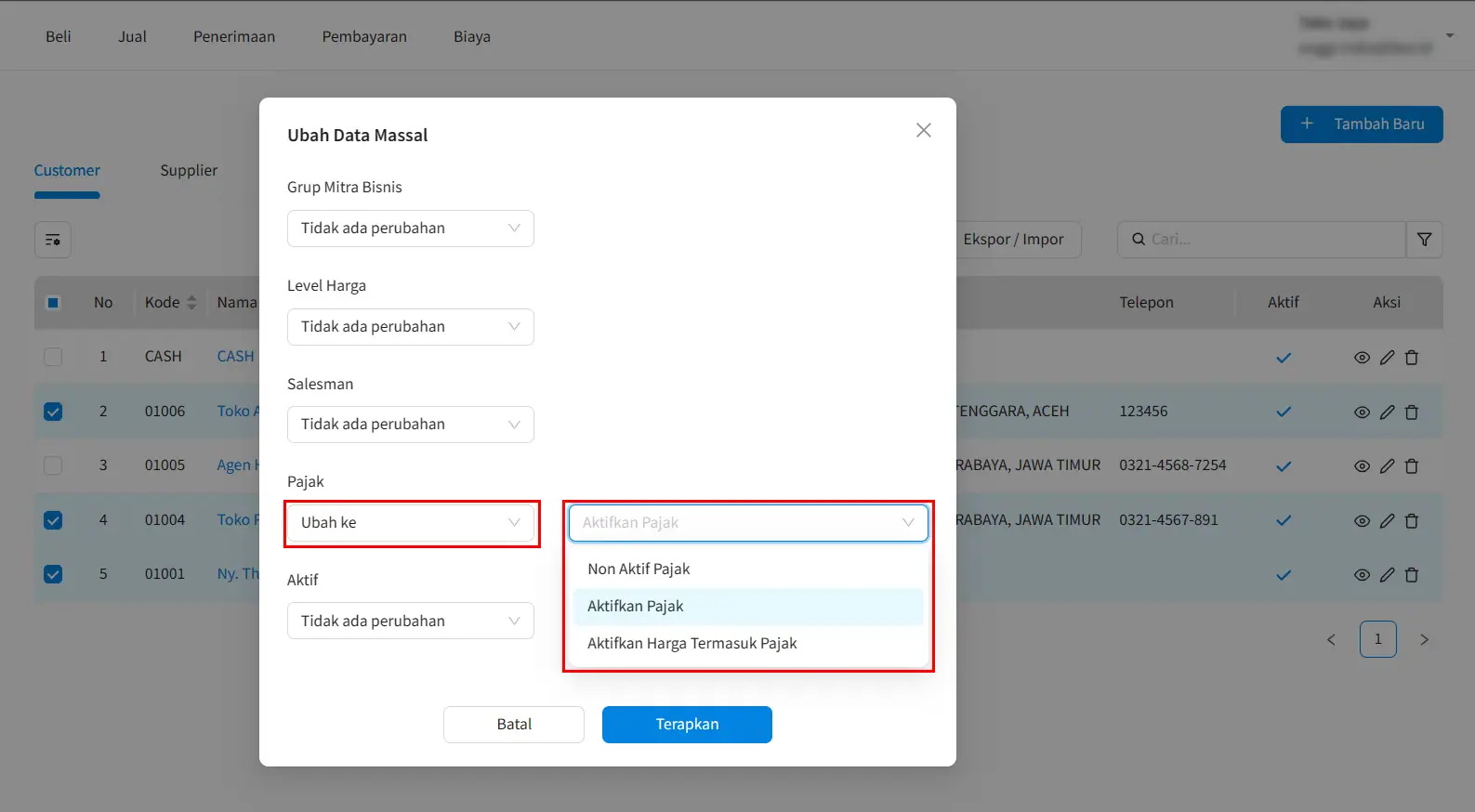The height and width of the screenshot is (812, 1475).
Task: Edit row 01004 pencil icon
Action: coord(1387,521)
